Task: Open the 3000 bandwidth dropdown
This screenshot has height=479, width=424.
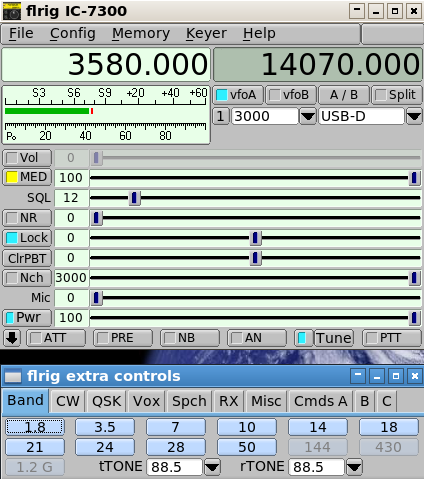Action: [308, 116]
